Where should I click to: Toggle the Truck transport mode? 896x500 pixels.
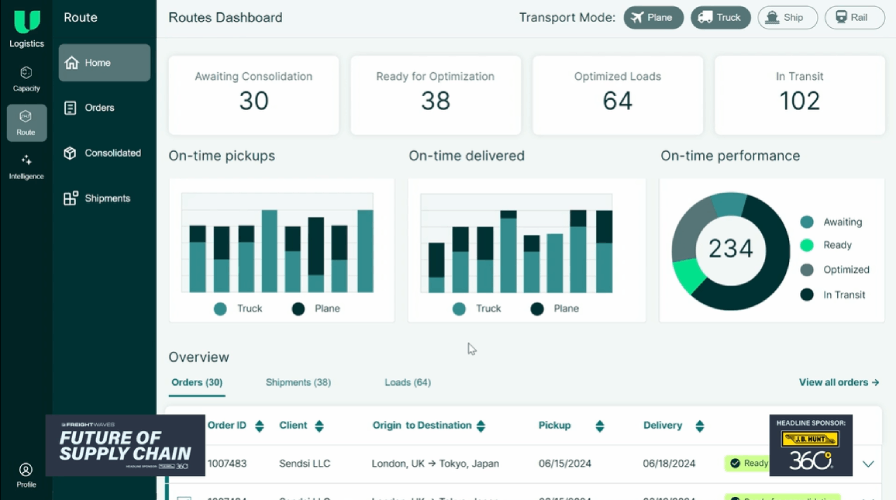tap(720, 17)
